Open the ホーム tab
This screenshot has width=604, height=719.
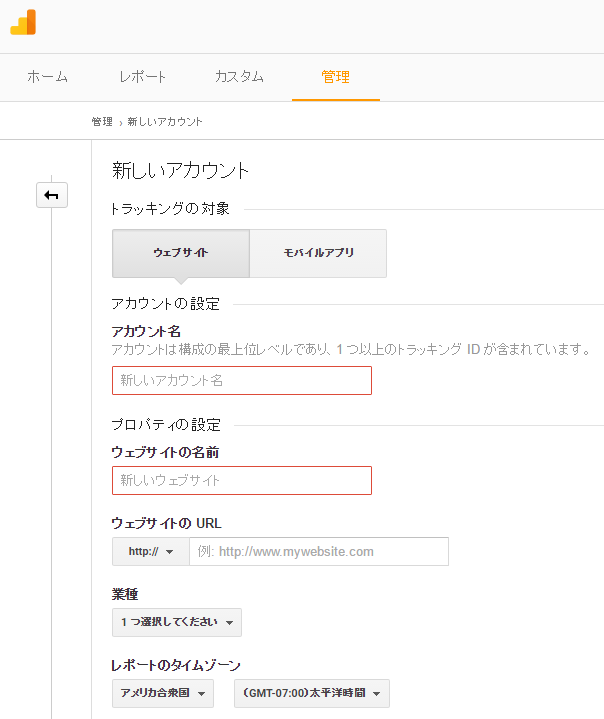point(47,77)
